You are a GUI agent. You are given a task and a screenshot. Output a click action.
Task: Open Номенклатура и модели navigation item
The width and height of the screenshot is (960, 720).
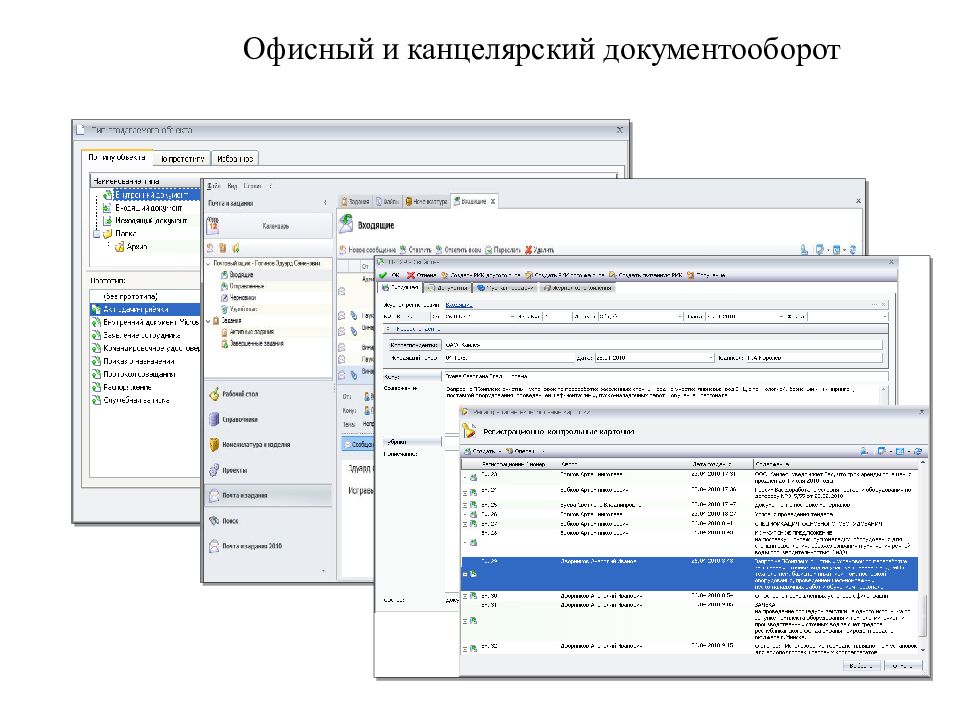coord(250,444)
